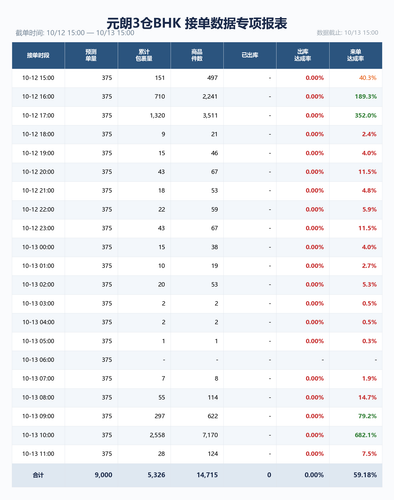Click the 2.7% rate value
The height and width of the screenshot is (500, 394).
pos(369,266)
